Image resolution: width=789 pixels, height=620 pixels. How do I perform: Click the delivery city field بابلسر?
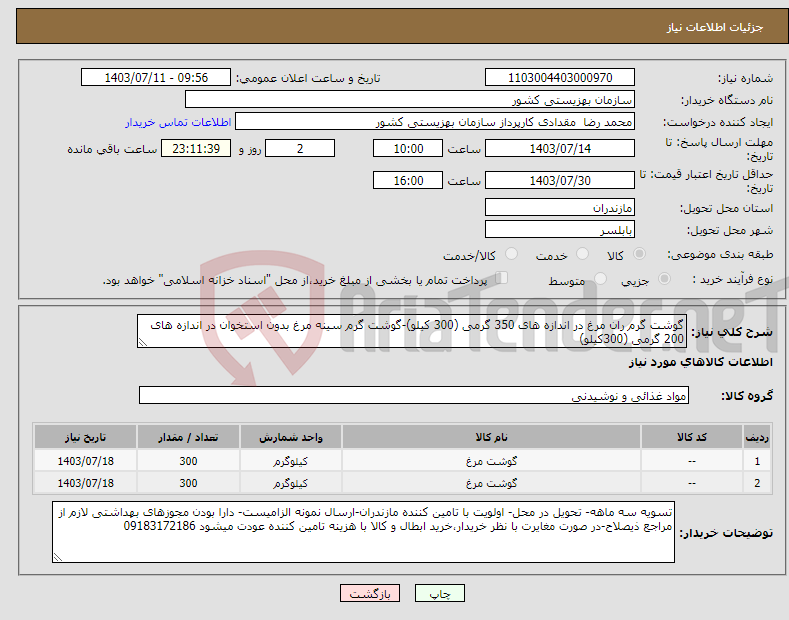560,229
